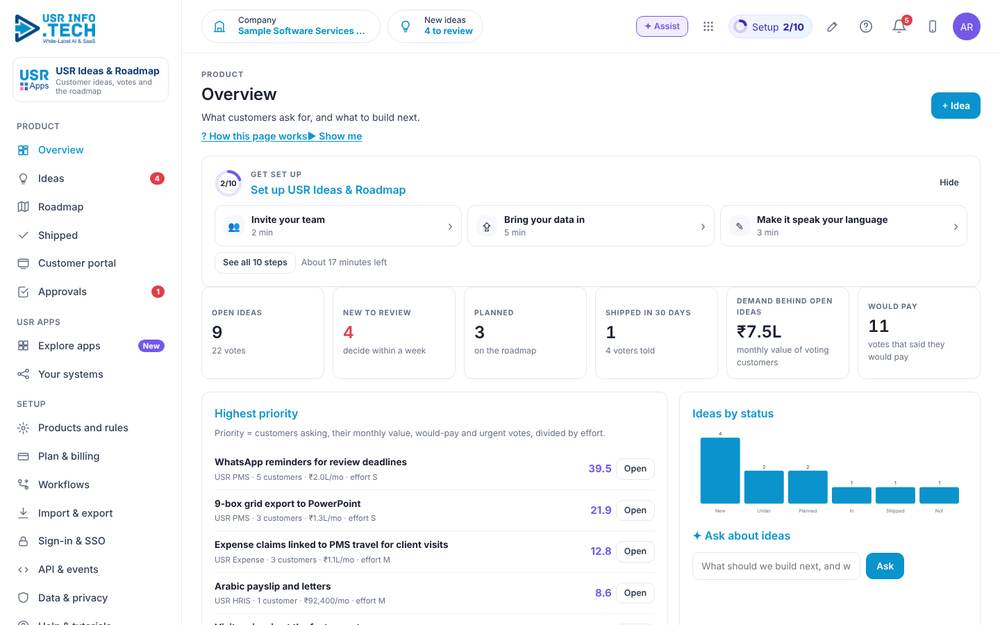
Task: Open Set up USR Ideas & Roadmap link
Action: [x=328, y=190]
